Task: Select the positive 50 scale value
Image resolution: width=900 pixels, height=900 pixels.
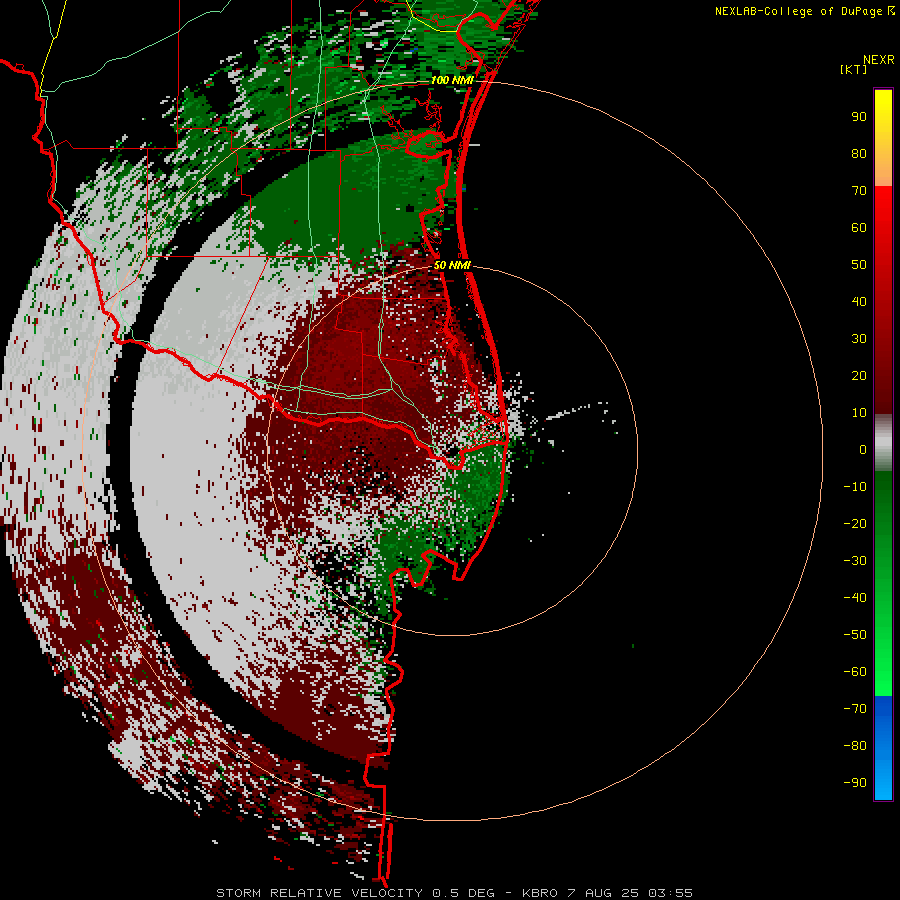Action: tap(859, 265)
